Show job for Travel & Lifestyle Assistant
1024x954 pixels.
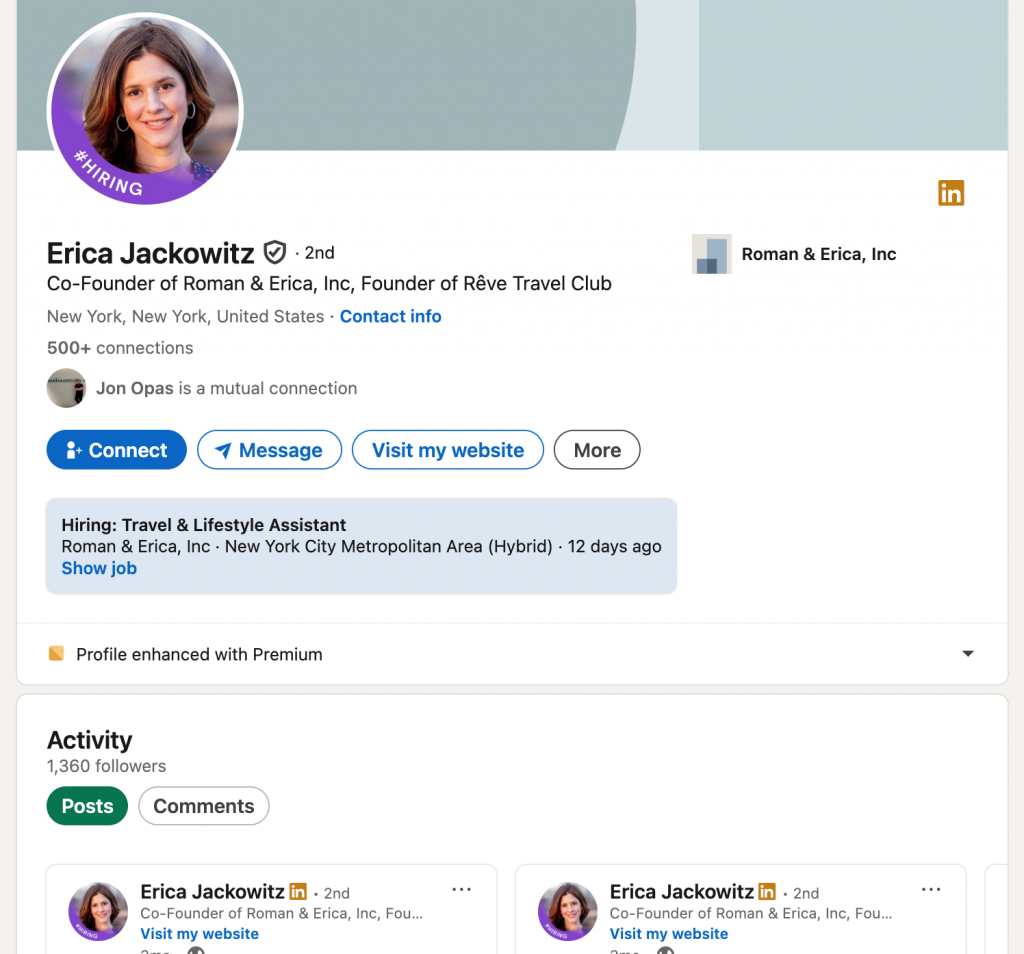tap(98, 568)
